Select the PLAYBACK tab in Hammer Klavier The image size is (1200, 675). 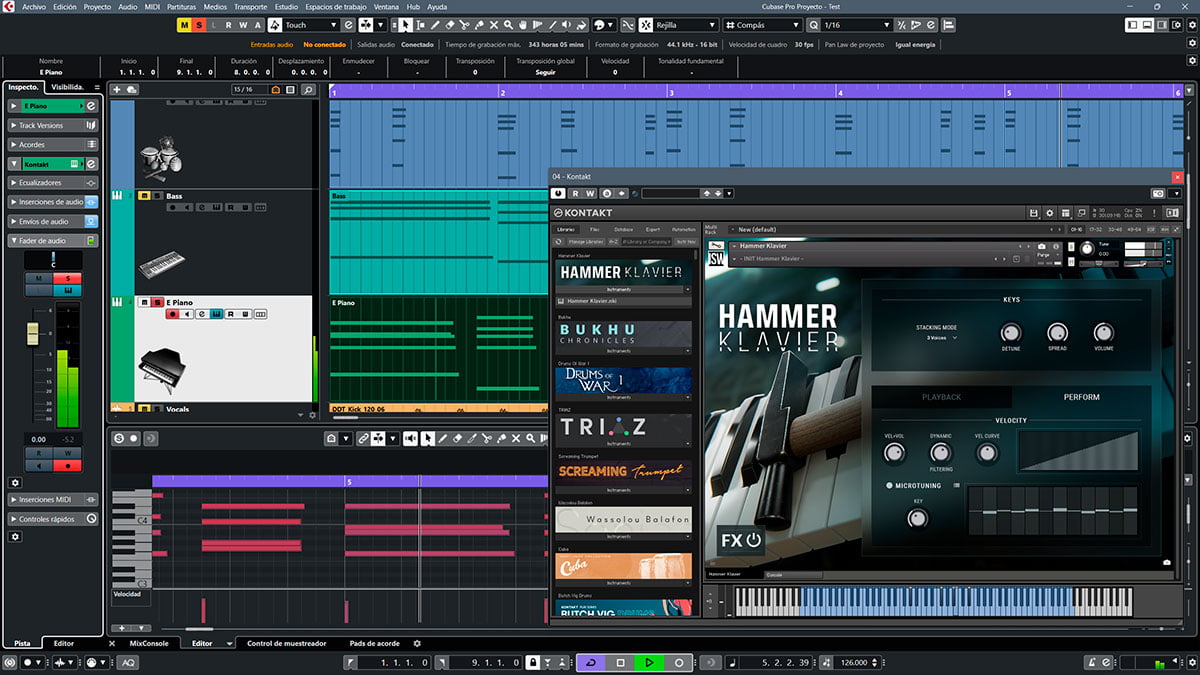(x=941, y=397)
